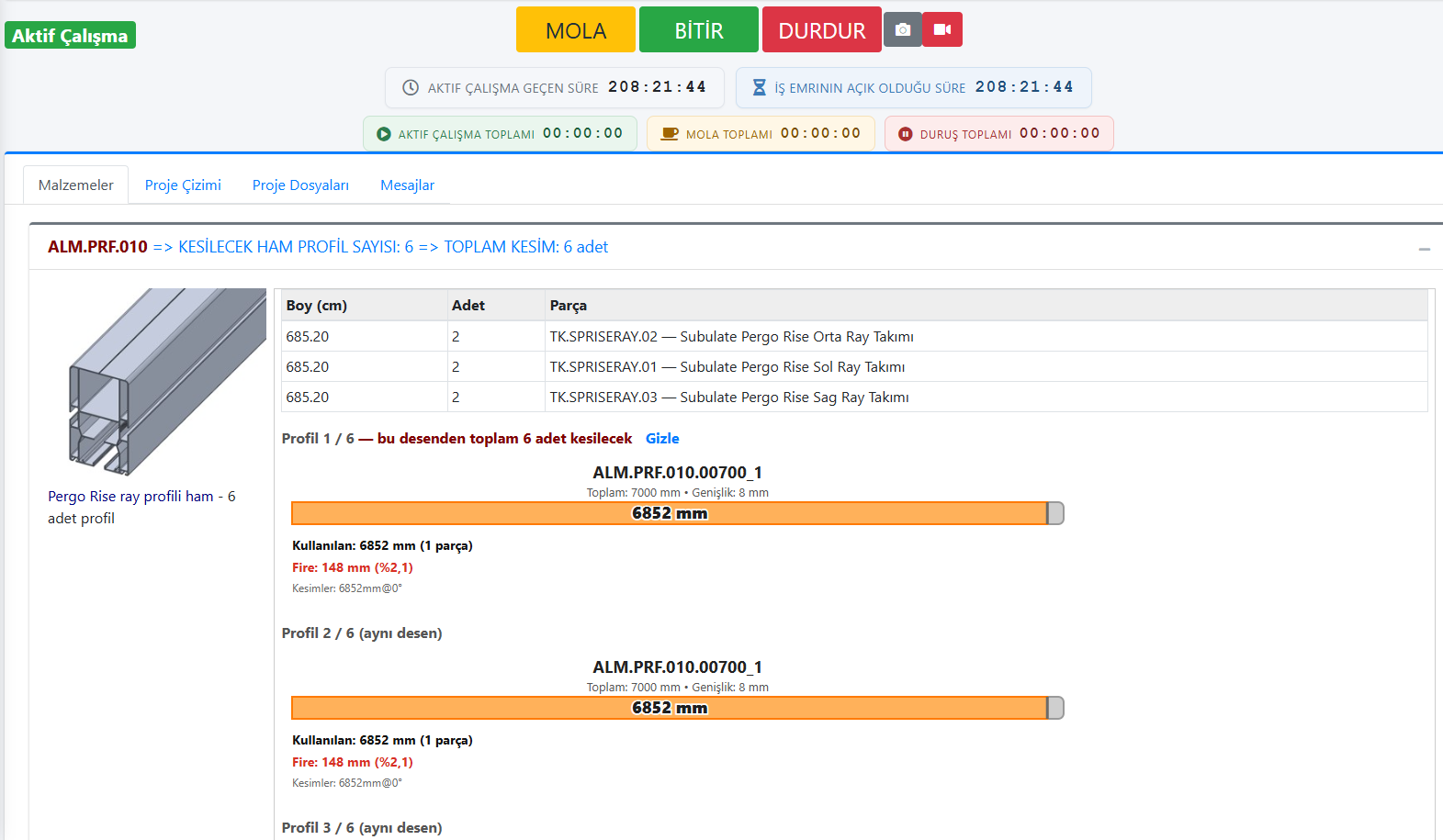This screenshot has height=840, width=1443.
Task: Click the Profil 2 / 6 (aynı desen) heading
Action: [x=362, y=633]
